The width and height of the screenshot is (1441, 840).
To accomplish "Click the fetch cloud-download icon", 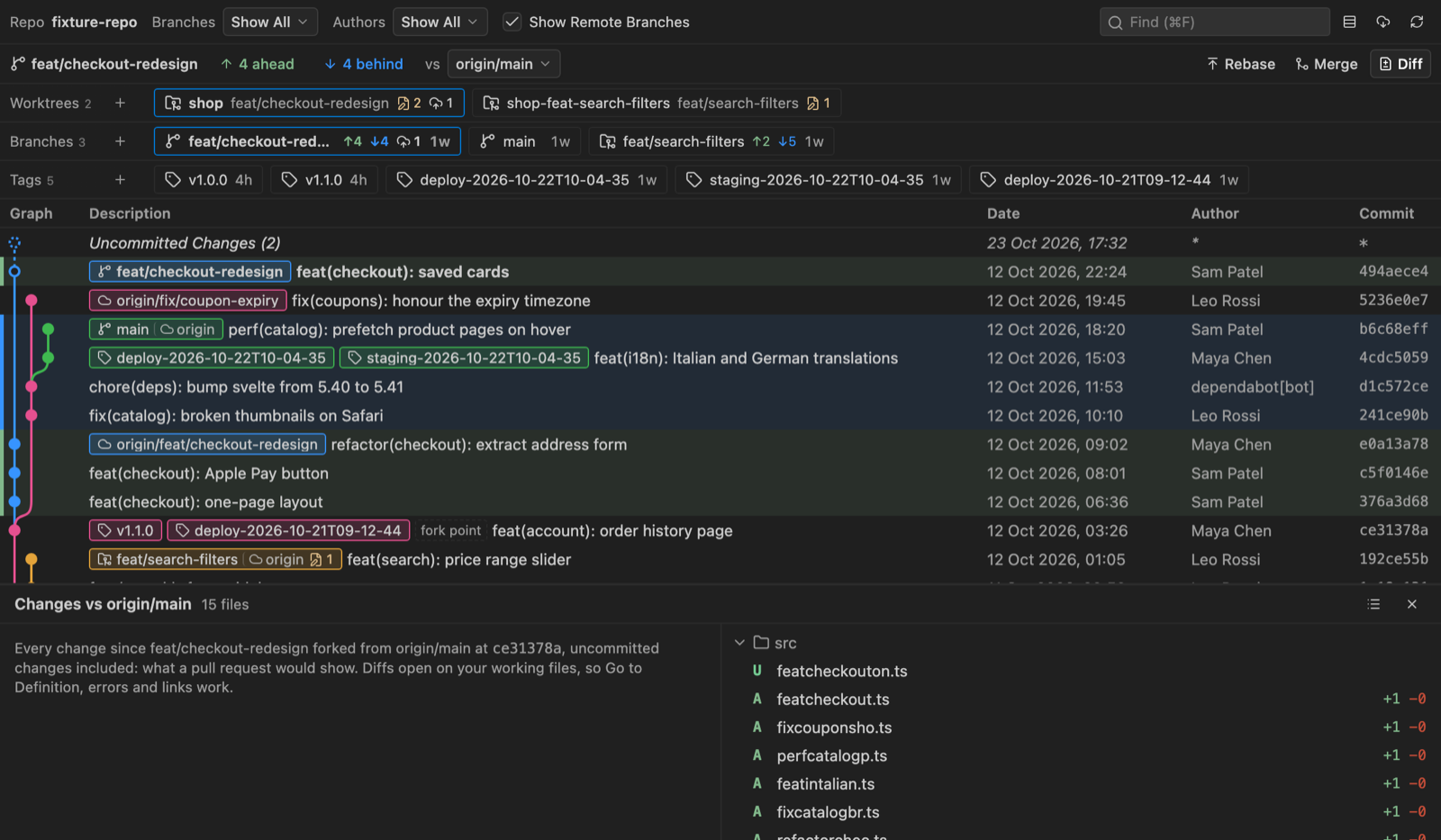I will click(x=1383, y=22).
